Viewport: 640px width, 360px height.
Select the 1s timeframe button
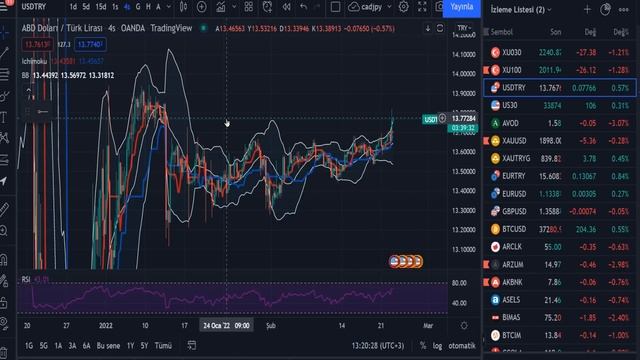click(x=115, y=7)
